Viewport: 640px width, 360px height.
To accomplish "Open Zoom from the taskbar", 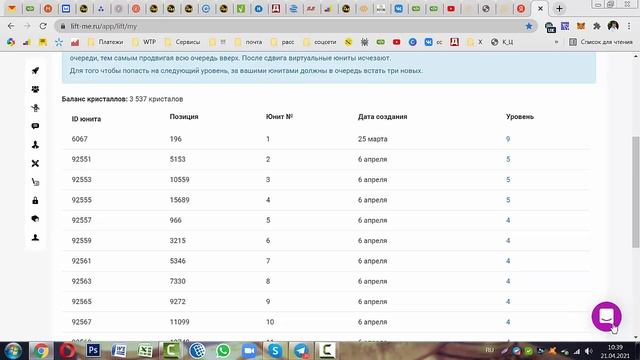I will click(x=249, y=351).
